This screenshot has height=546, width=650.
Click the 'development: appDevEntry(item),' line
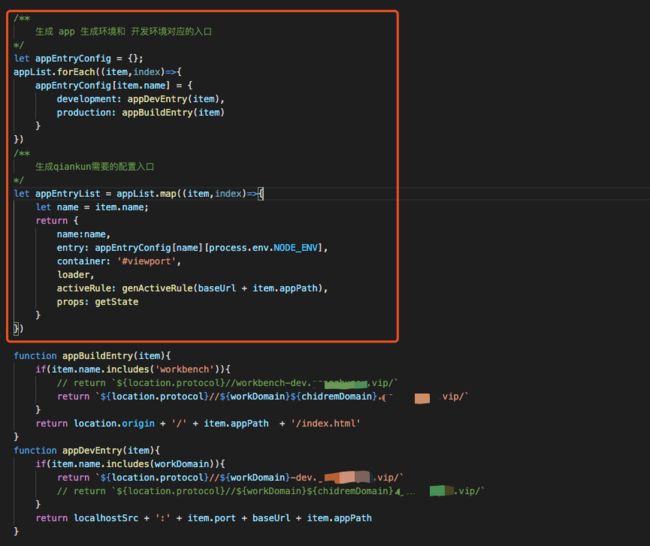(x=141, y=99)
